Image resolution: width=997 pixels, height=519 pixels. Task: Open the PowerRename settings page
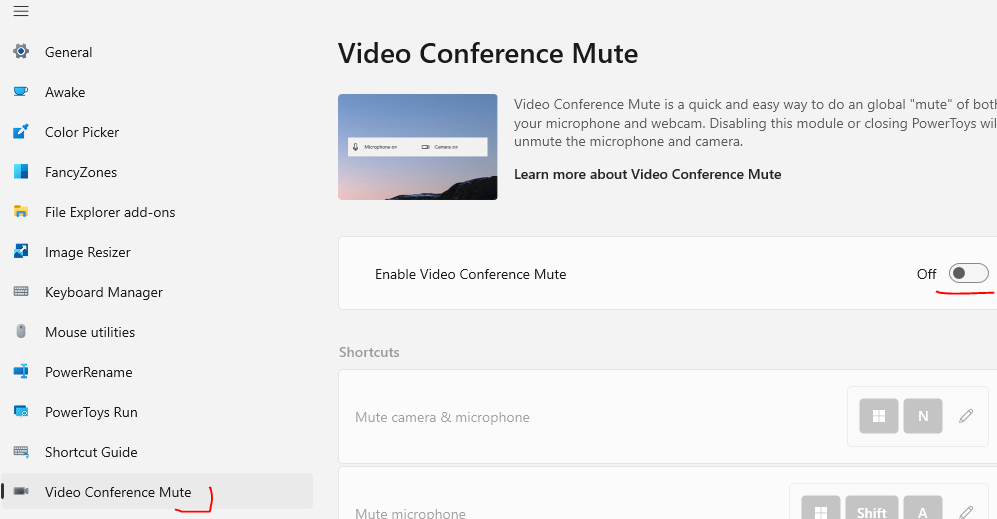(x=88, y=372)
